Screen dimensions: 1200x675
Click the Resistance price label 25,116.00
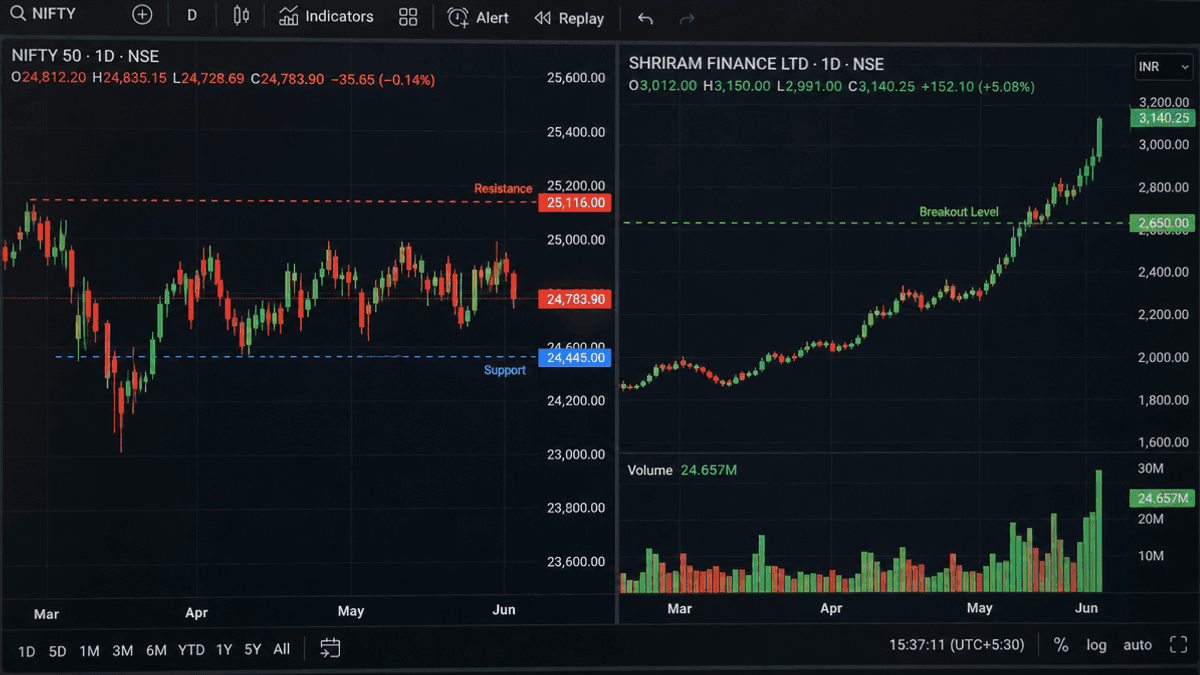click(574, 203)
